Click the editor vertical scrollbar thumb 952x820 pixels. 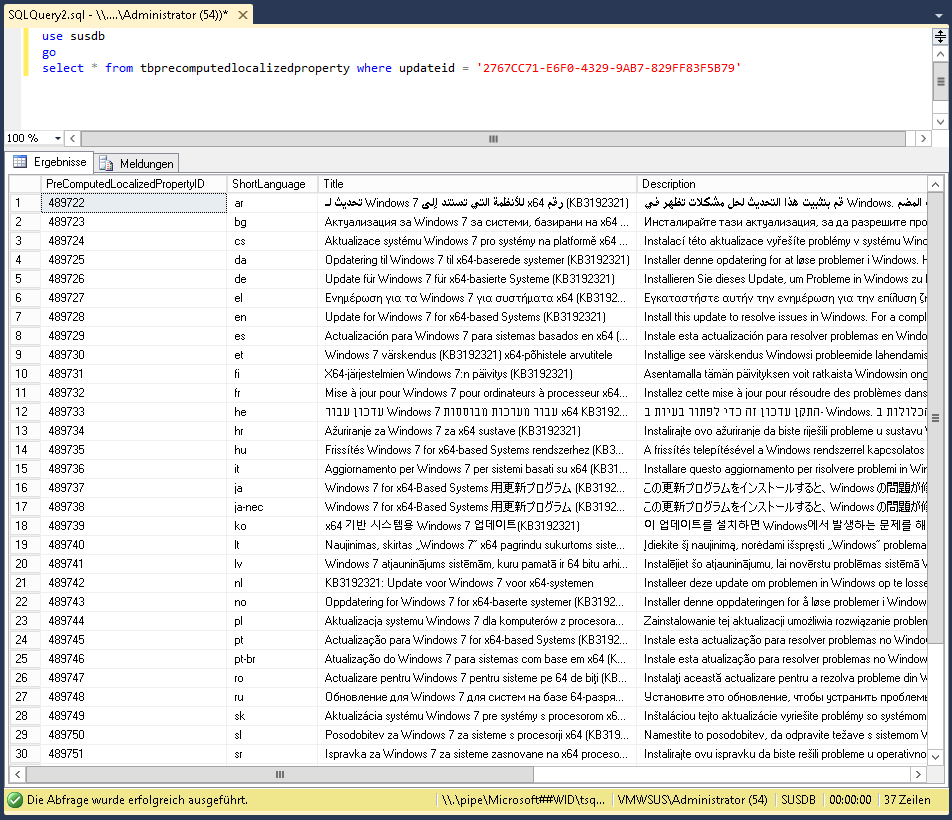tap(940, 83)
